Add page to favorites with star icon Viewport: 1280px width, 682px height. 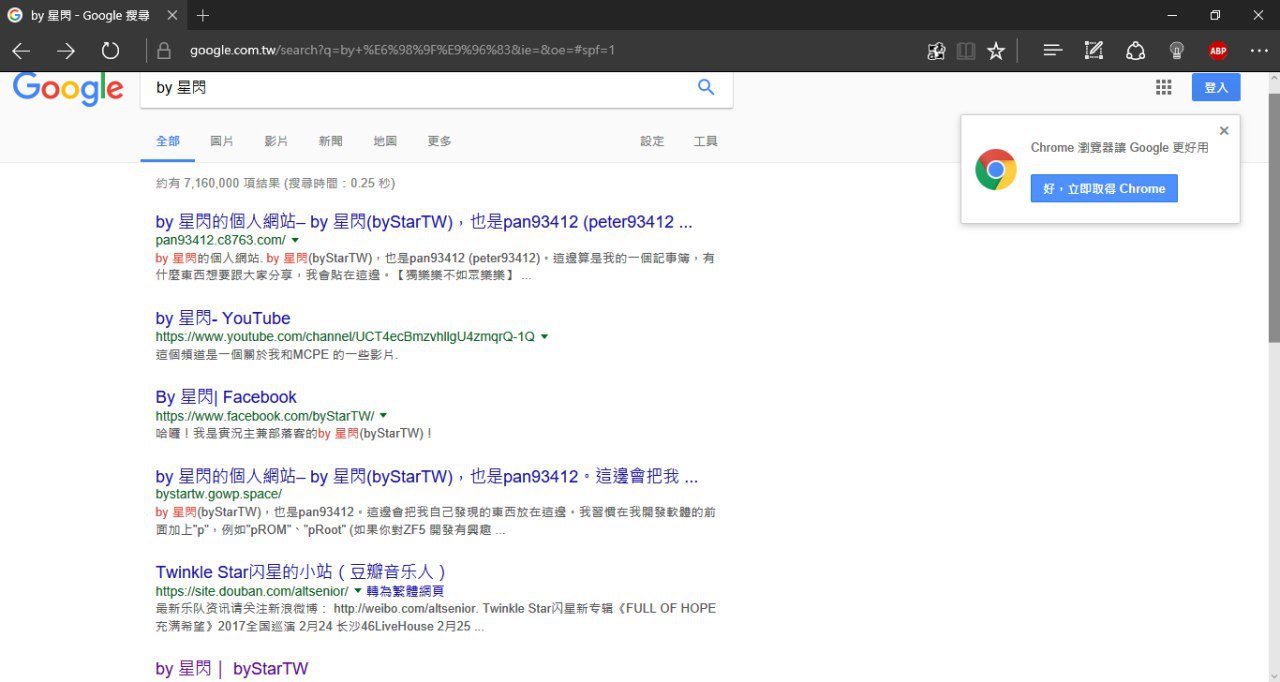click(x=996, y=51)
